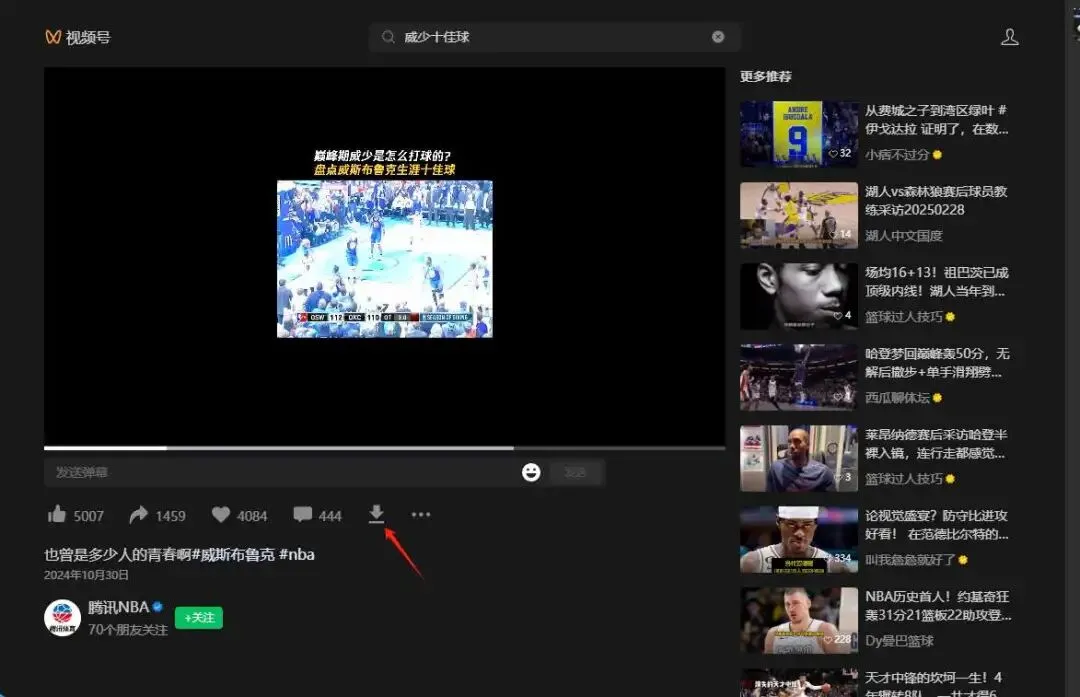The height and width of the screenshot is (697, 1080).
Task: Open 哈登梦回巅峰轰50分 video thumbnail
Action: [798, 377]
